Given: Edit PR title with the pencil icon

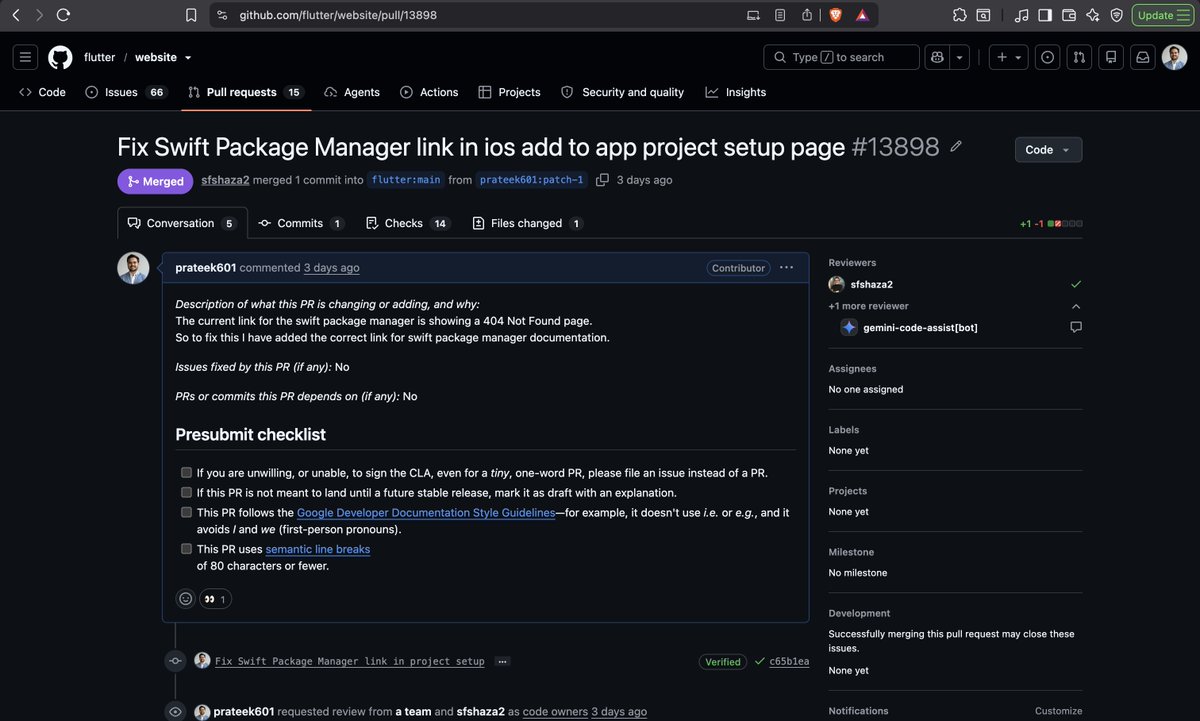Looking at the screenshot, I should click(956, 146).
